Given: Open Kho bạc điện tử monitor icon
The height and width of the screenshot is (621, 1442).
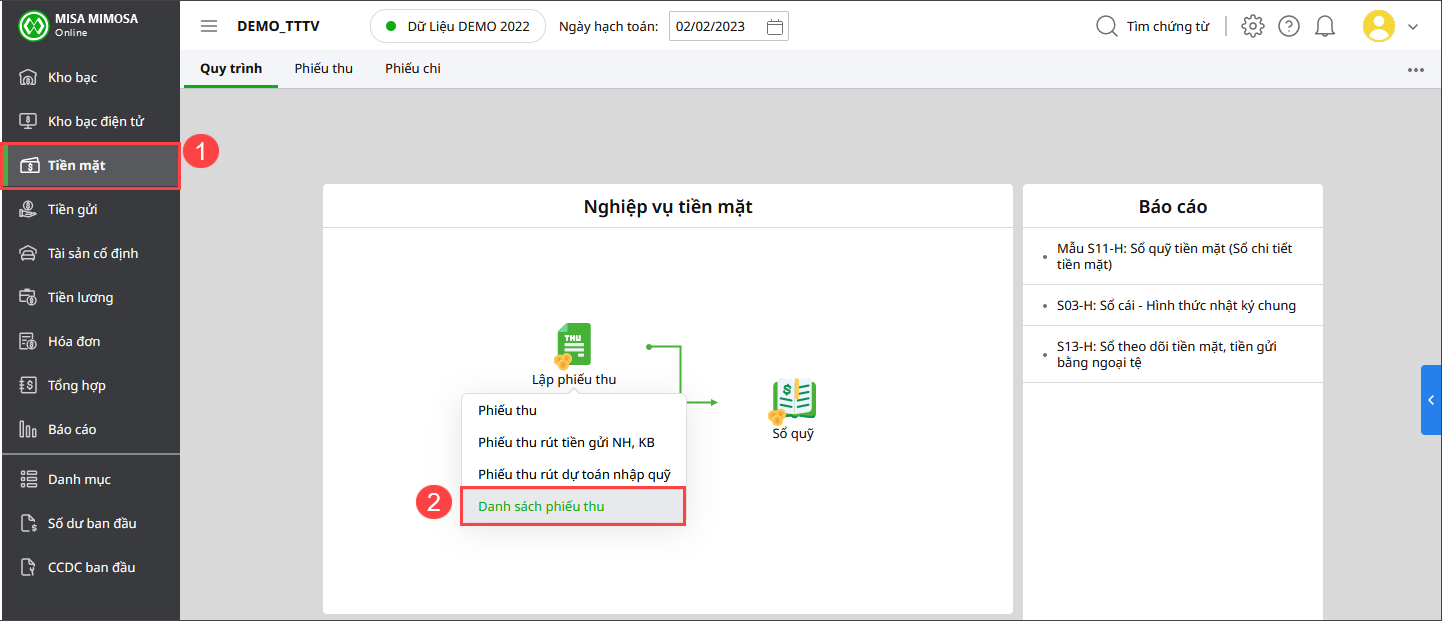Looking at the screenshot, I should pos(28,122).
